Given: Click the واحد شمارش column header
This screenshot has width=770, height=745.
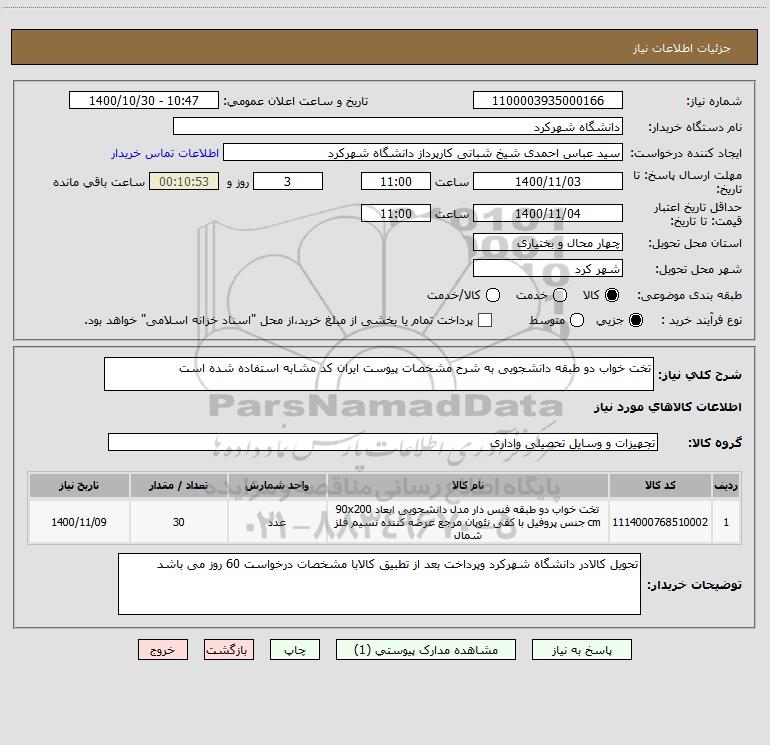Looking at the screenshot, I should tap(277, 485).
